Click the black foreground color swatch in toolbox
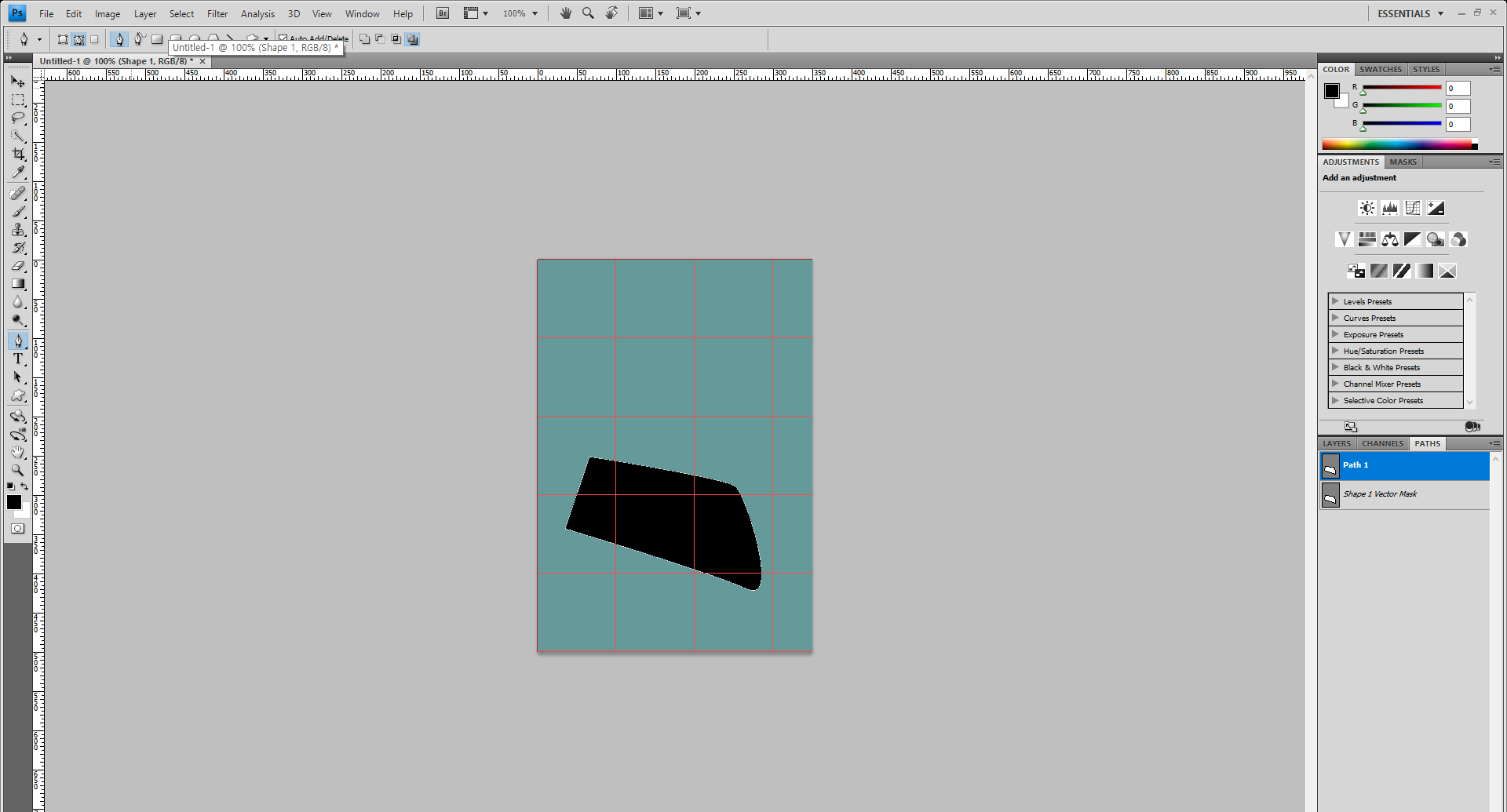This screenshot has height=812, width=1507. pos(13,502)
